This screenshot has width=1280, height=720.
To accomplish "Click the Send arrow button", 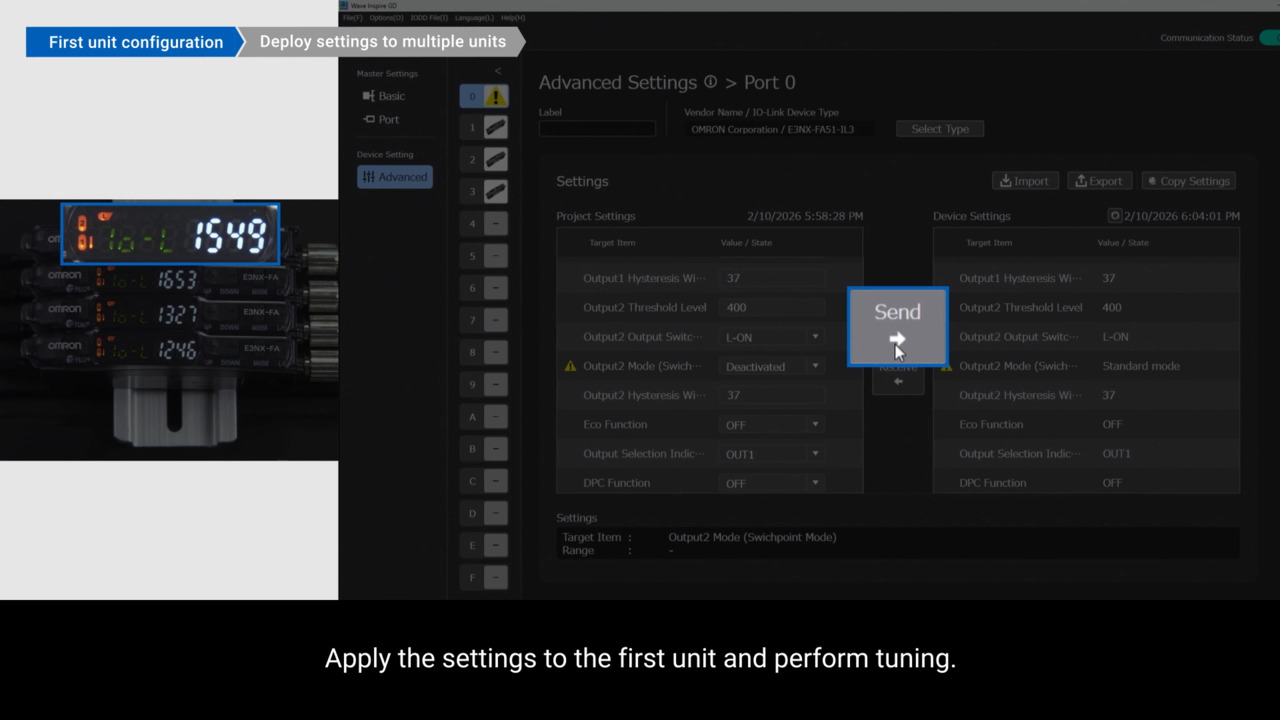I will pyautogui.click(x=897, y=327).
